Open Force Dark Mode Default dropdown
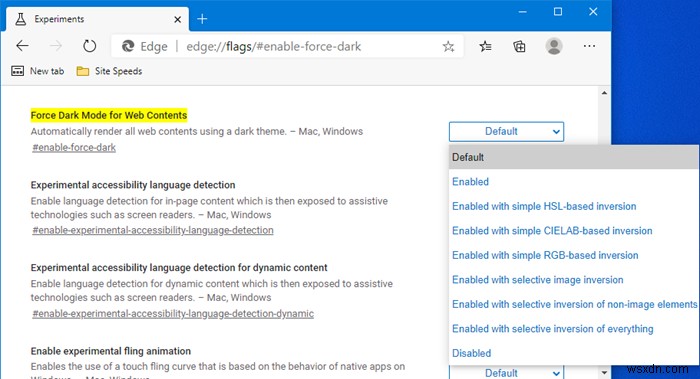 click(506, 132)
